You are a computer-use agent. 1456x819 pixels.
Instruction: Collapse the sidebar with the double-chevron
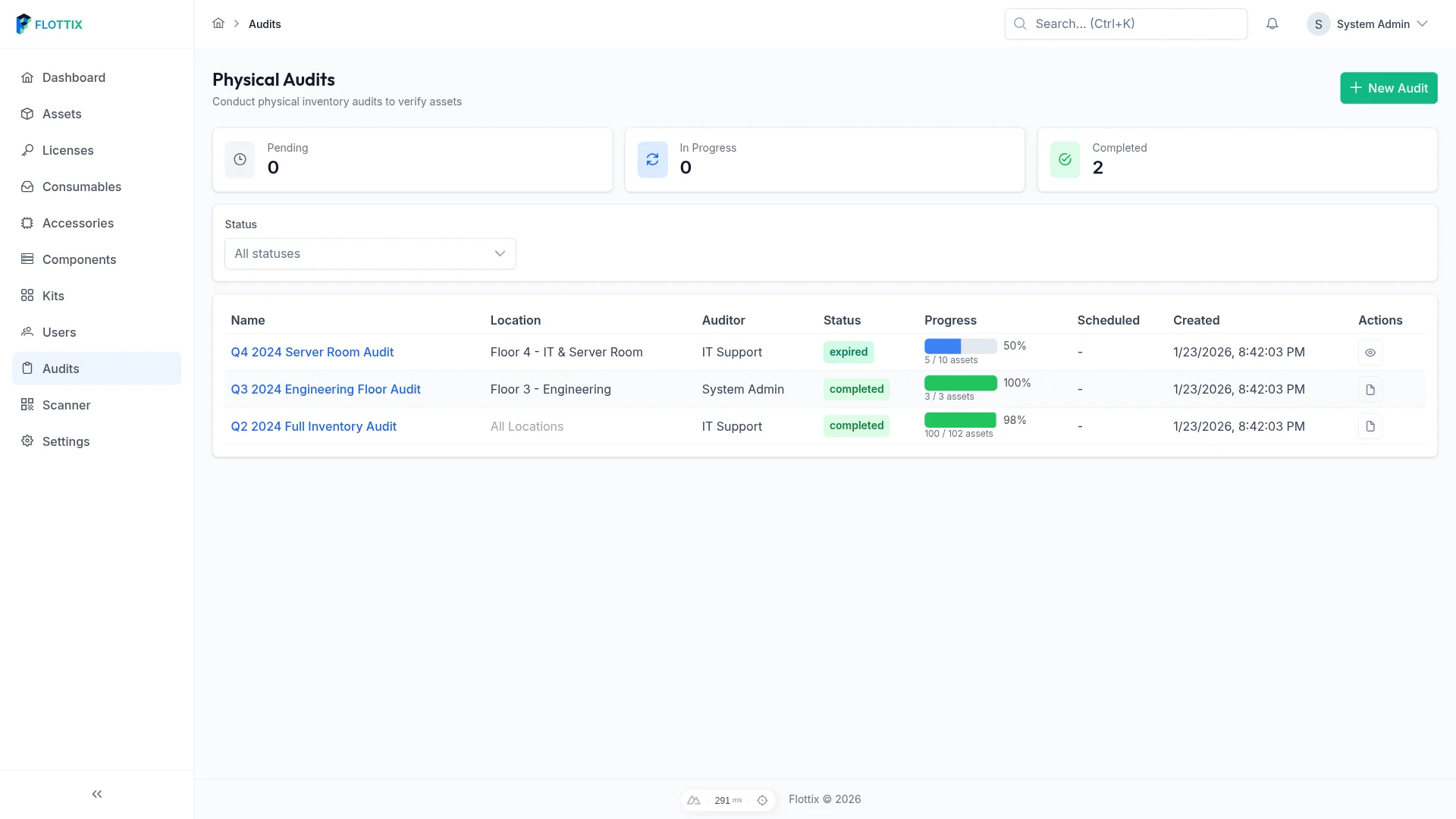(96, 794)
